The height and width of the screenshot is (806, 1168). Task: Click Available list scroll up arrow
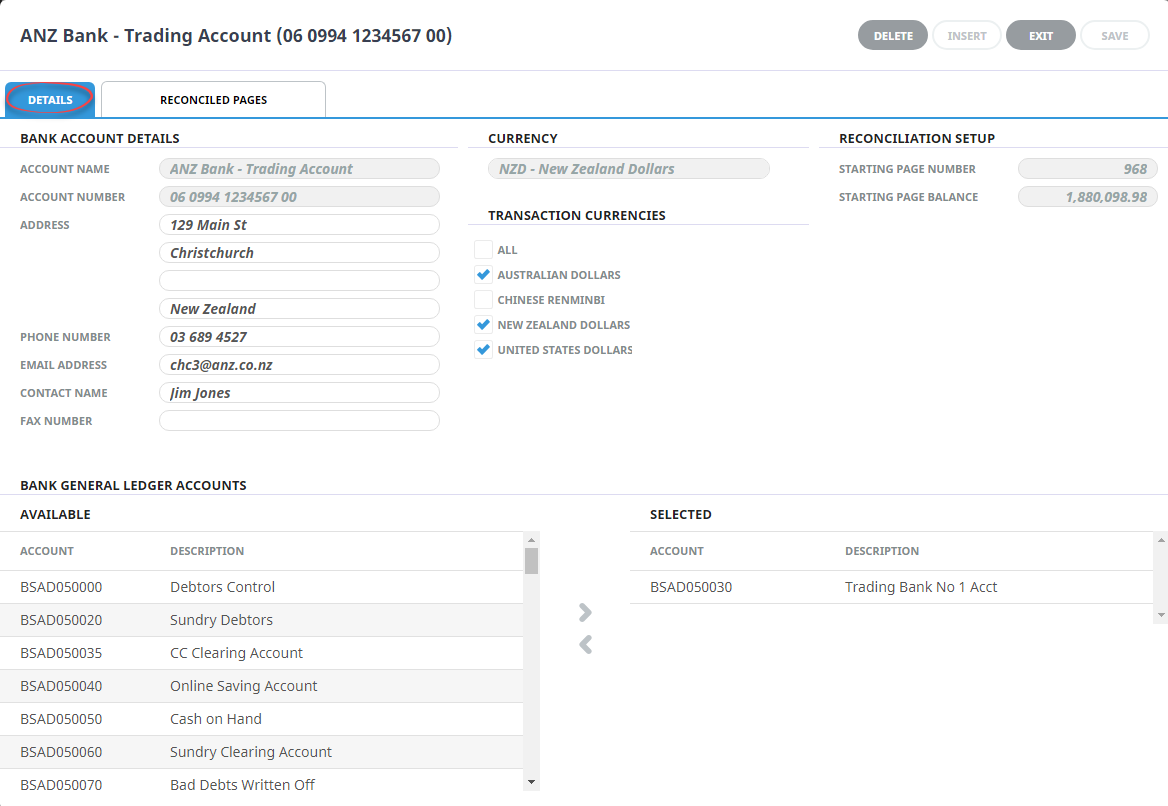(x=531, y=540)
